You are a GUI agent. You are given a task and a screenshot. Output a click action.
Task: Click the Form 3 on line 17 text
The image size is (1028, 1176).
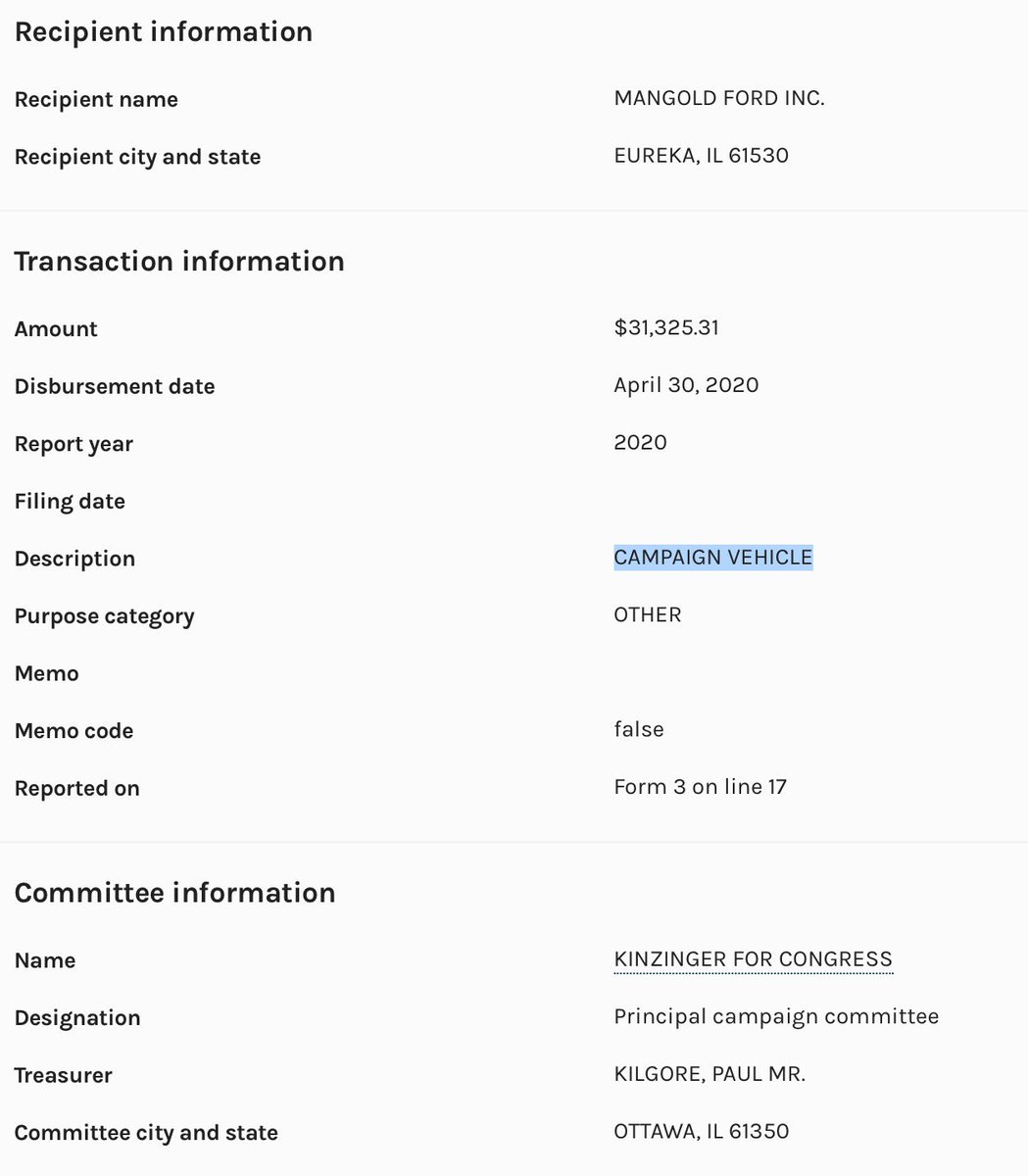click(700, 787)
